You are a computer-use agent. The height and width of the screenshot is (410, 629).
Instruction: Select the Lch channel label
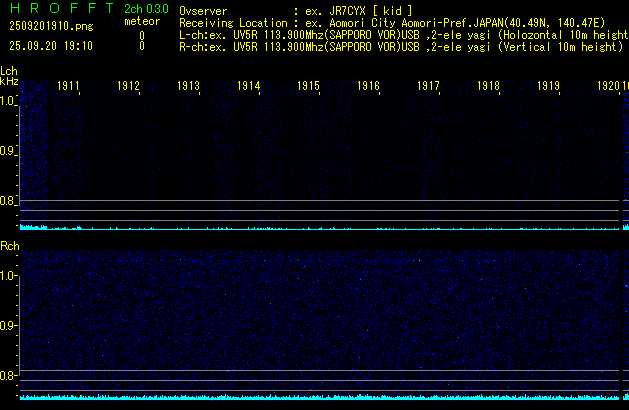(x=9, y=71)
